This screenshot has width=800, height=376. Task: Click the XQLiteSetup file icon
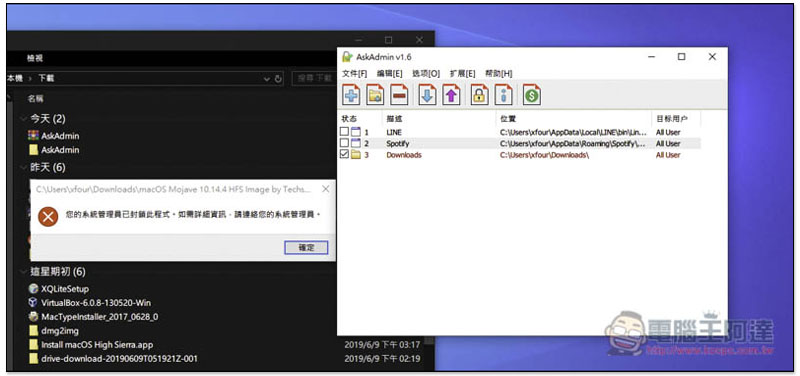[33, 289]
